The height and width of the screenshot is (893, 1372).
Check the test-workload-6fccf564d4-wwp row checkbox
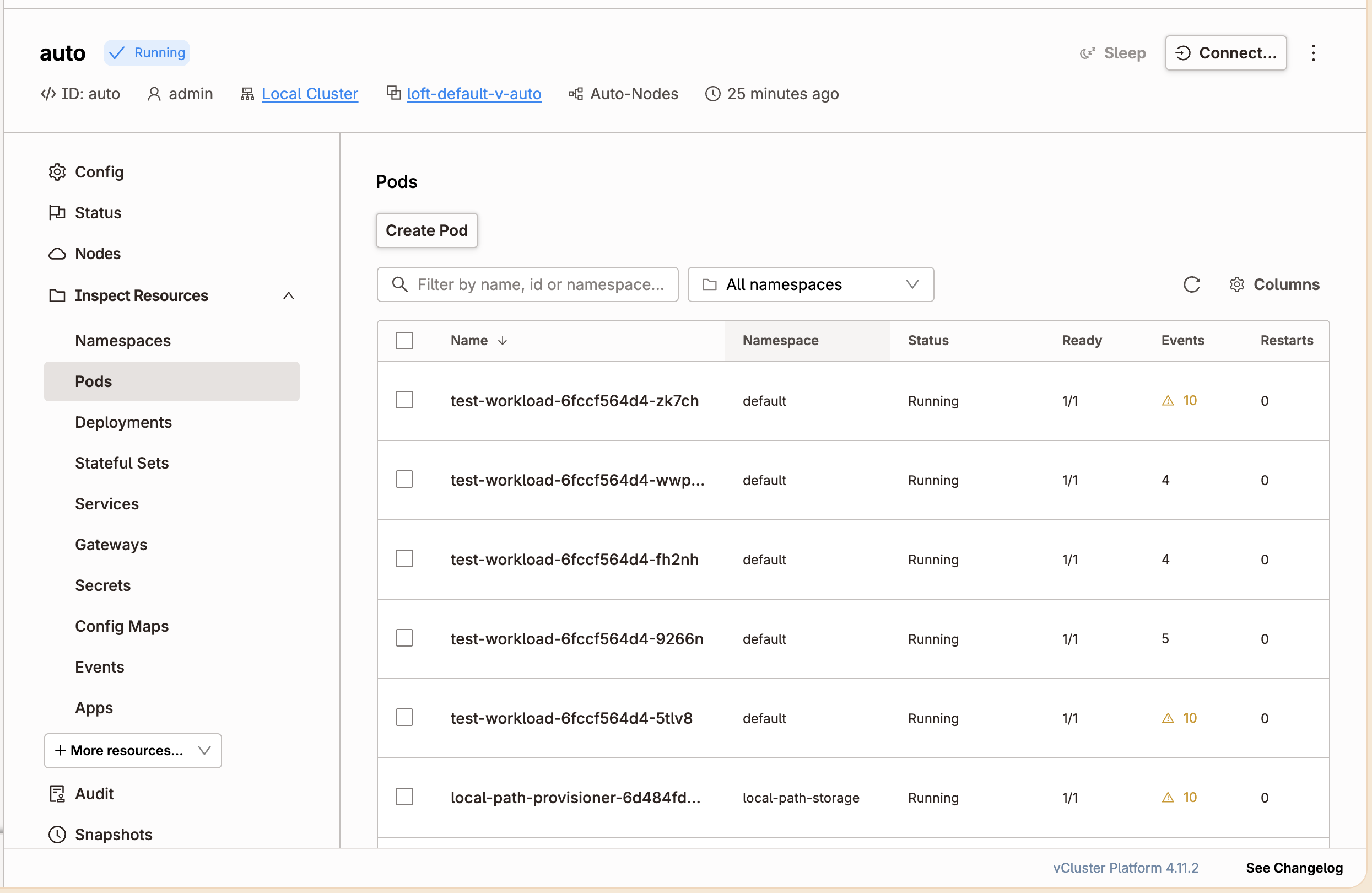pos(404,480)
